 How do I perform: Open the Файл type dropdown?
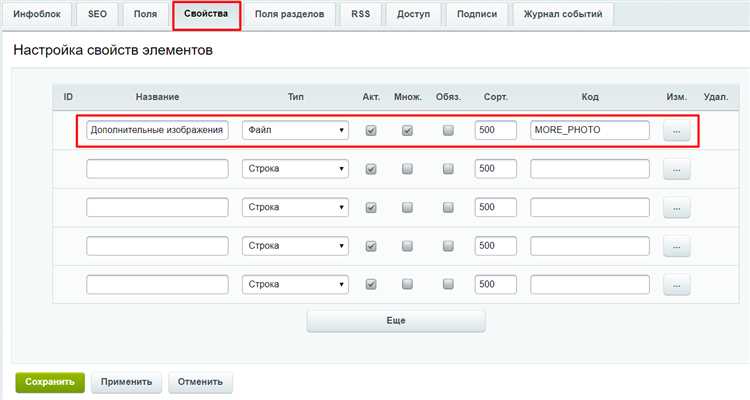click(x=295, y=130)
